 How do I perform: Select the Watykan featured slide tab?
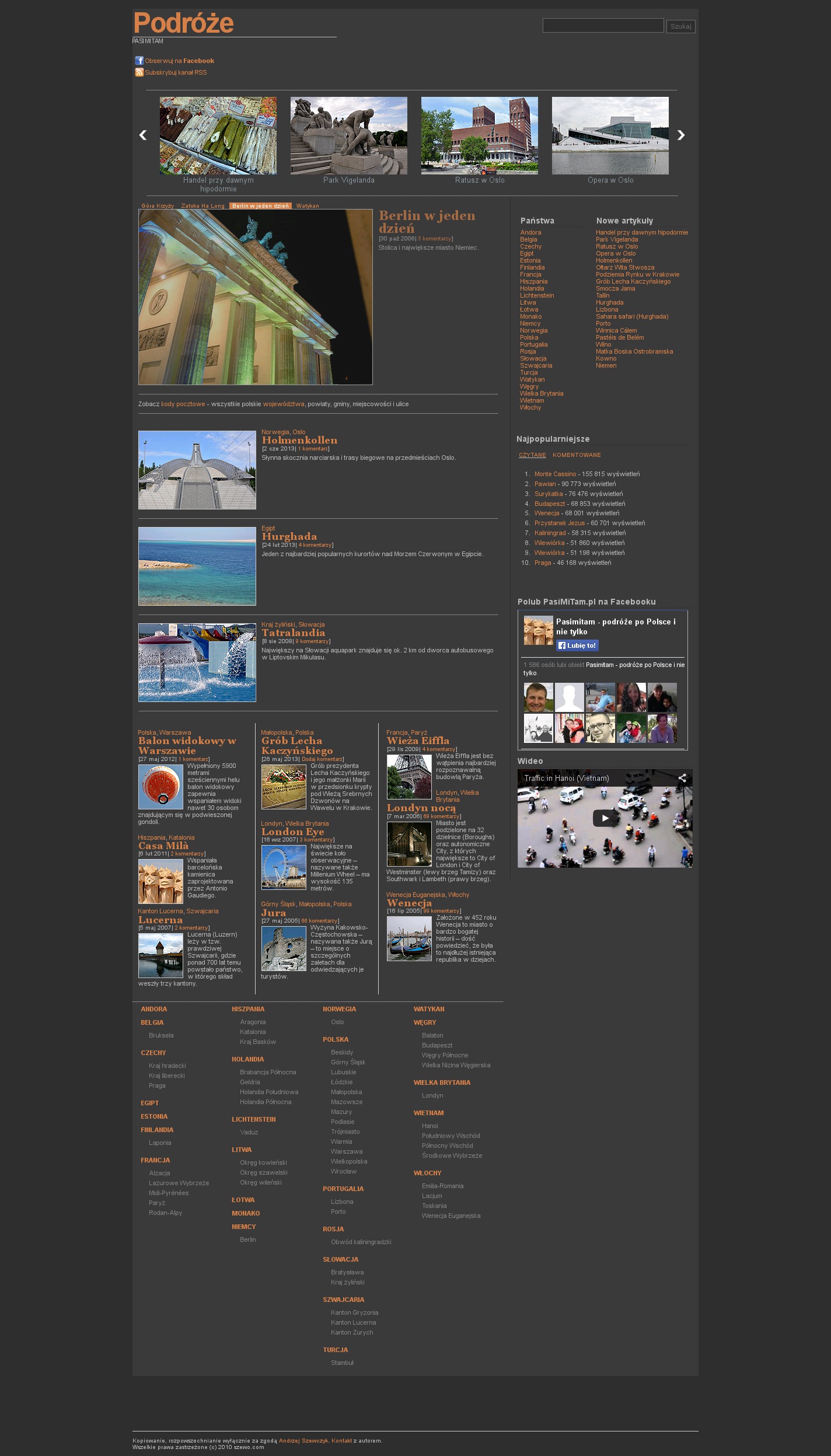[308, 206]
